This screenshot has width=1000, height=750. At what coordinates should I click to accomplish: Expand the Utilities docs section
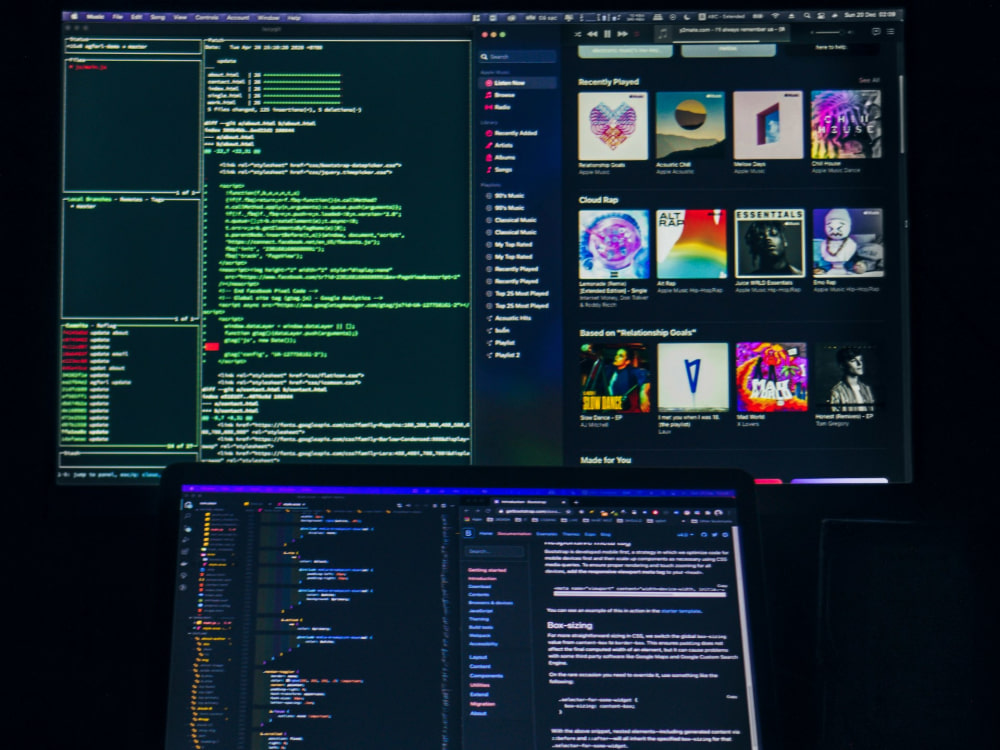[x=480, y=685]
